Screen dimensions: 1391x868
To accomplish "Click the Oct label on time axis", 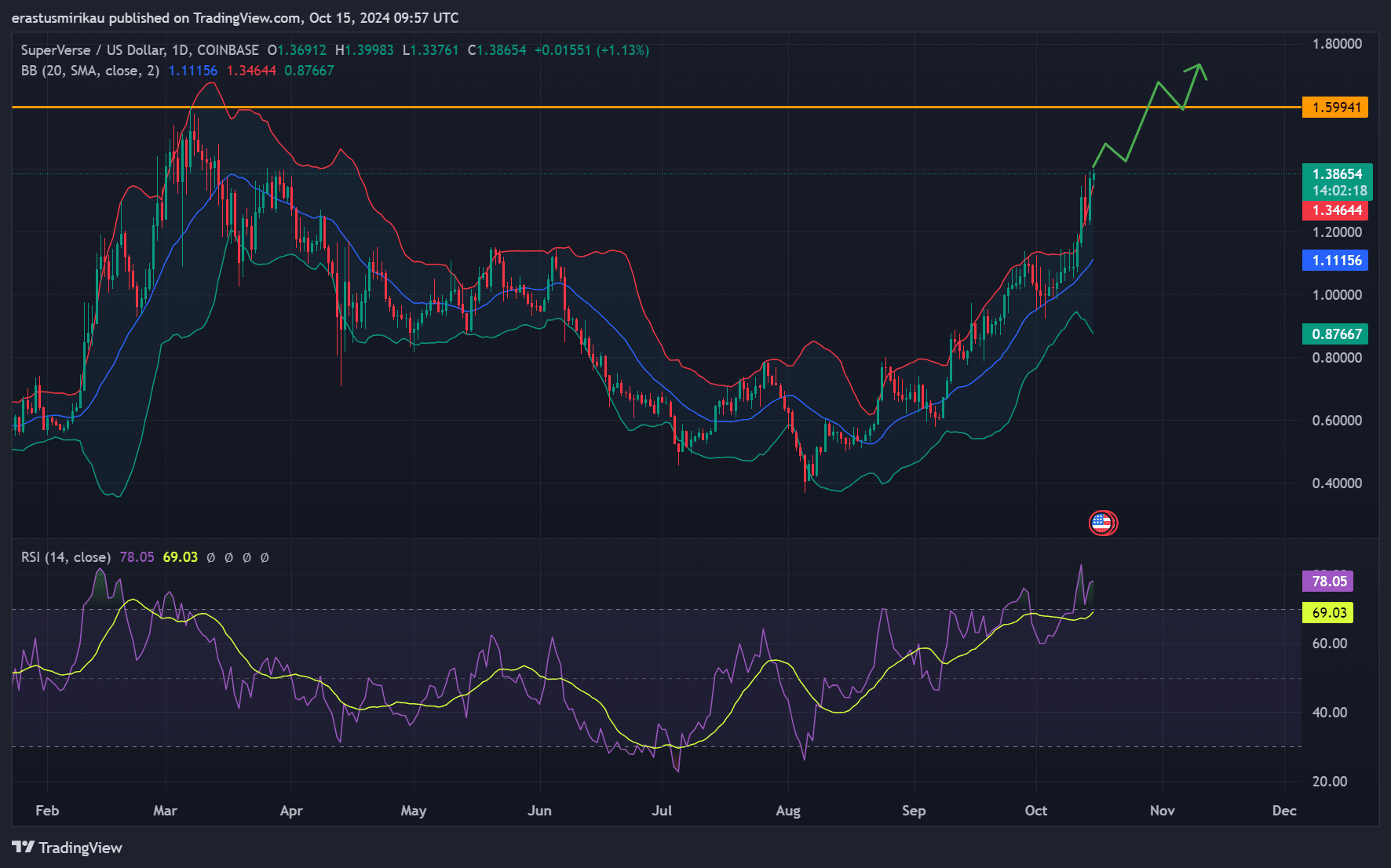I will tap(1035, 811).
